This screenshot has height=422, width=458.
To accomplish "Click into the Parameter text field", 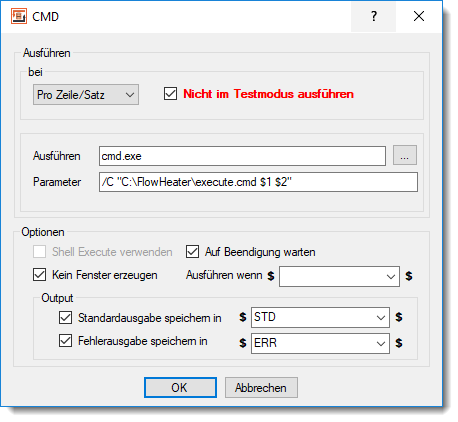I will coord(258,182).
